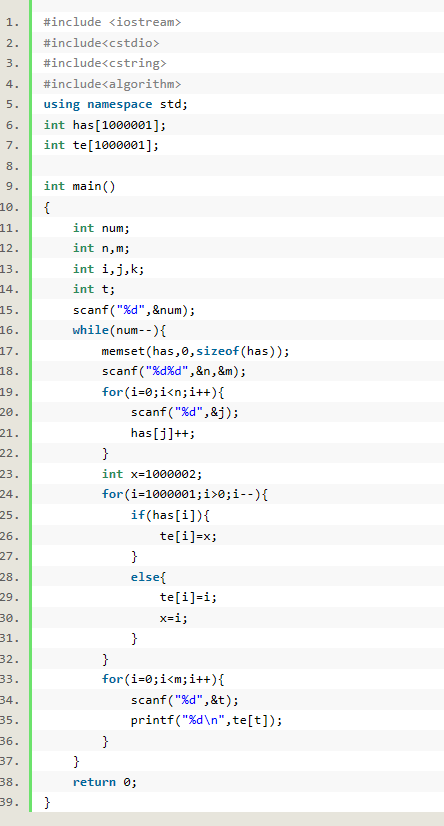Click line number 16 in the gutter
444x826 pixels.
[10, 330]
